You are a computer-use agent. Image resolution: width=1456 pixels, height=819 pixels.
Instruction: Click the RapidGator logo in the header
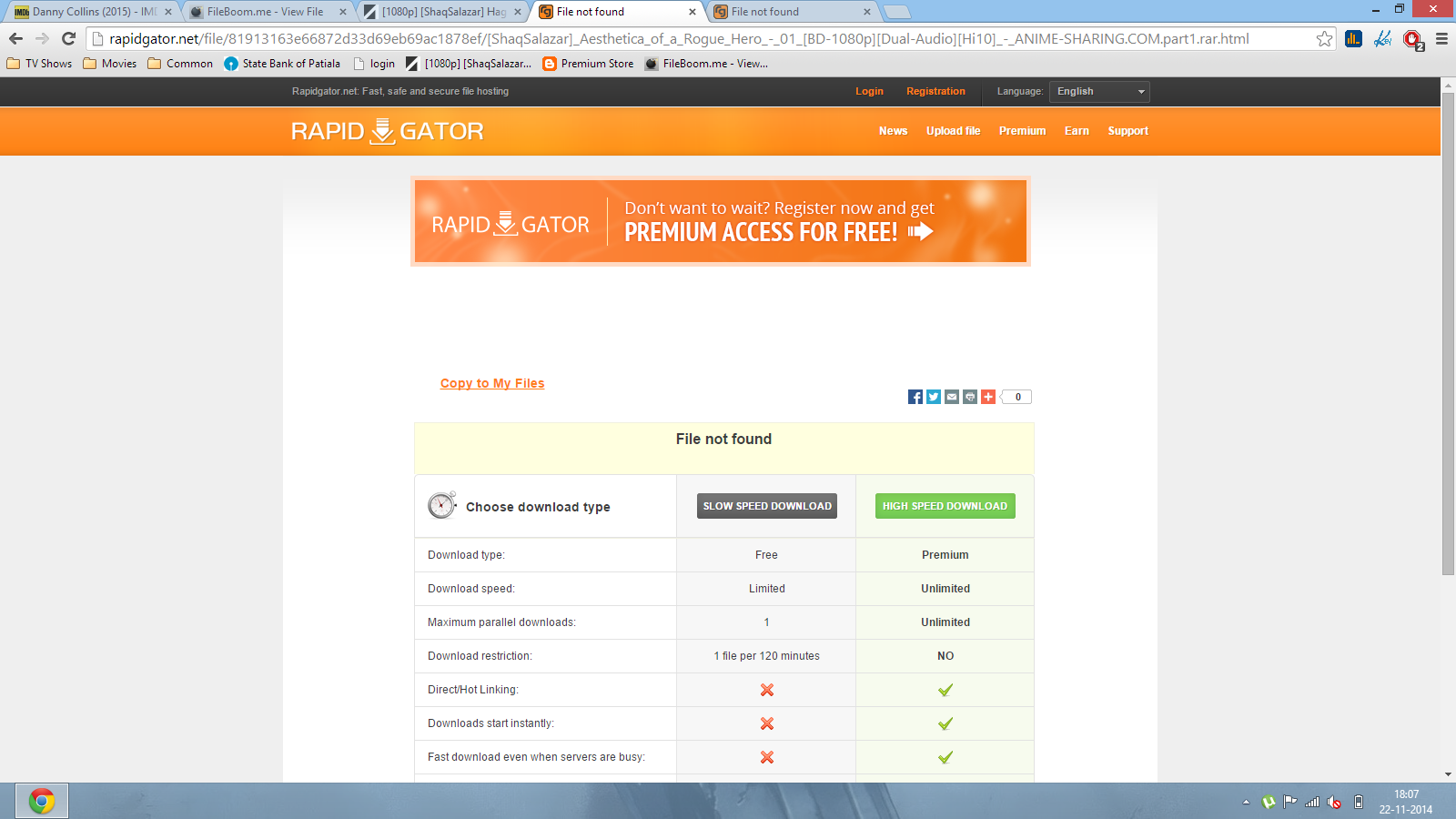point(388,131)
